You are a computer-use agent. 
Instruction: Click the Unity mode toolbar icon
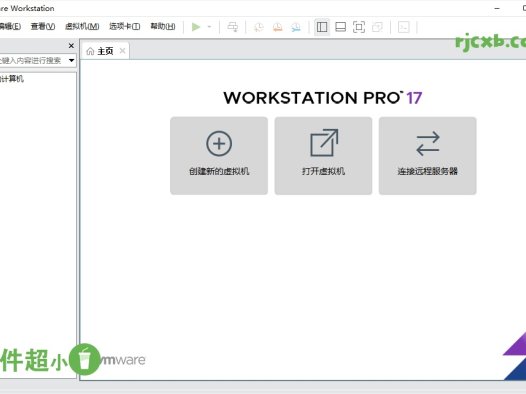377,27
